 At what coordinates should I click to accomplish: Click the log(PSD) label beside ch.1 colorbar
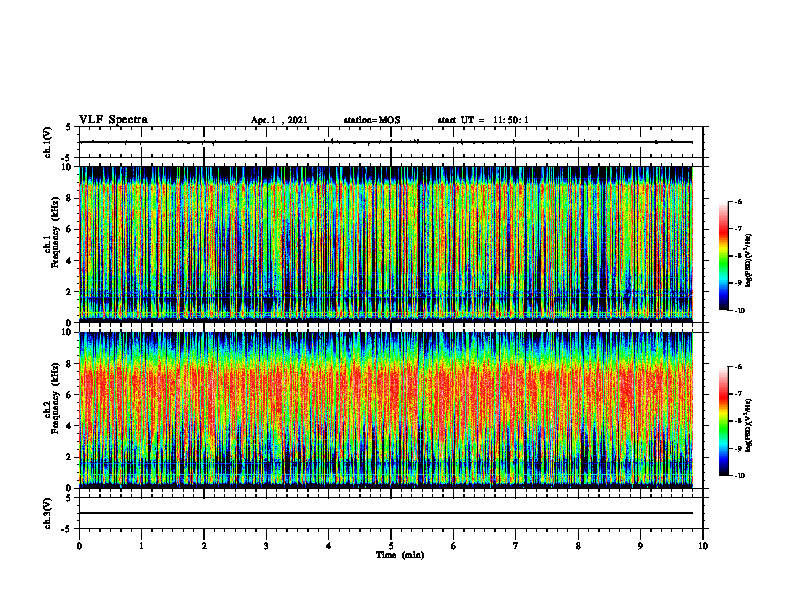coord(749,260)
